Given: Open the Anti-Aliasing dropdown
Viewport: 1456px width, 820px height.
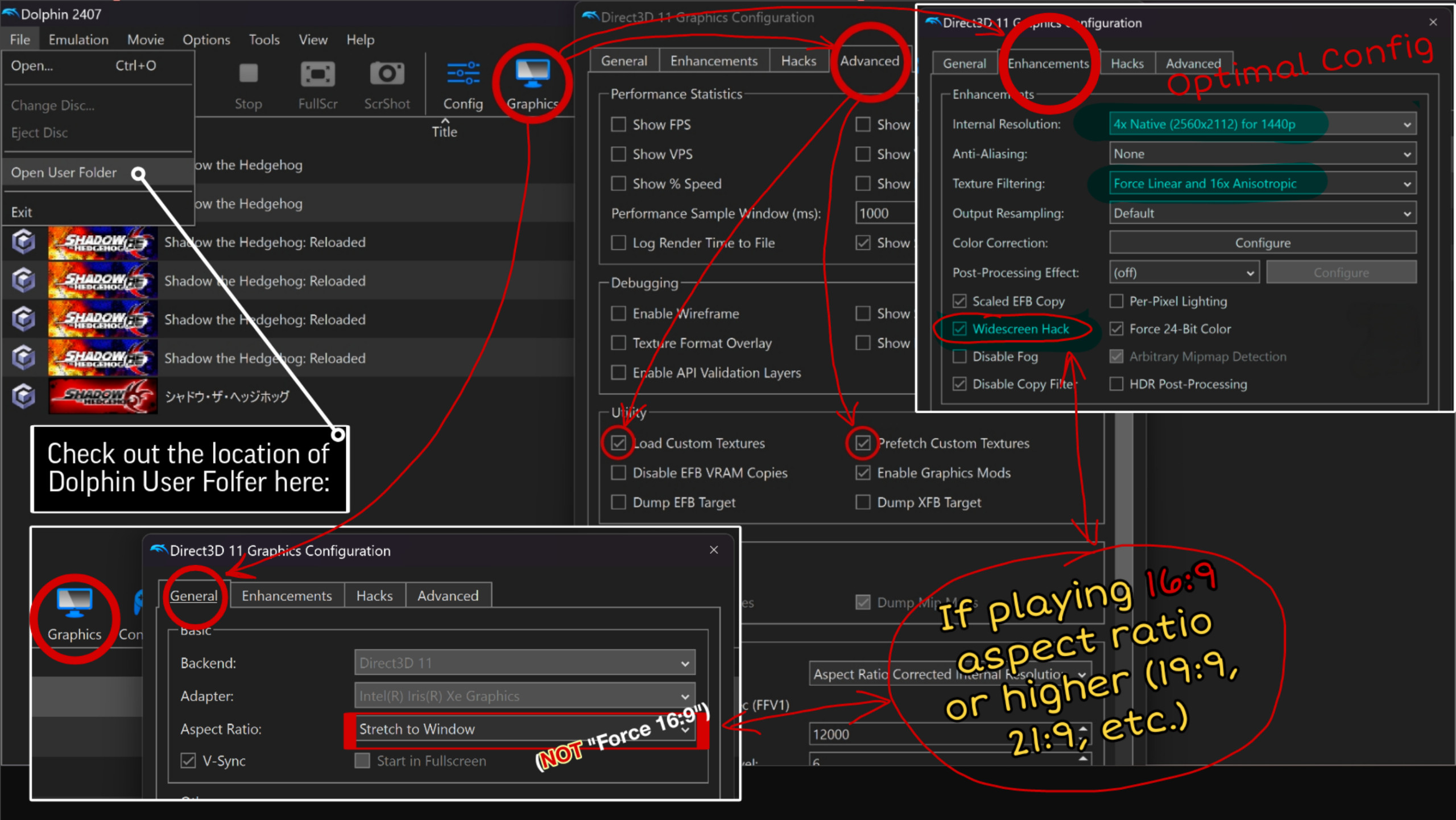Looking at the screenshot, I should pos(1261,154).
